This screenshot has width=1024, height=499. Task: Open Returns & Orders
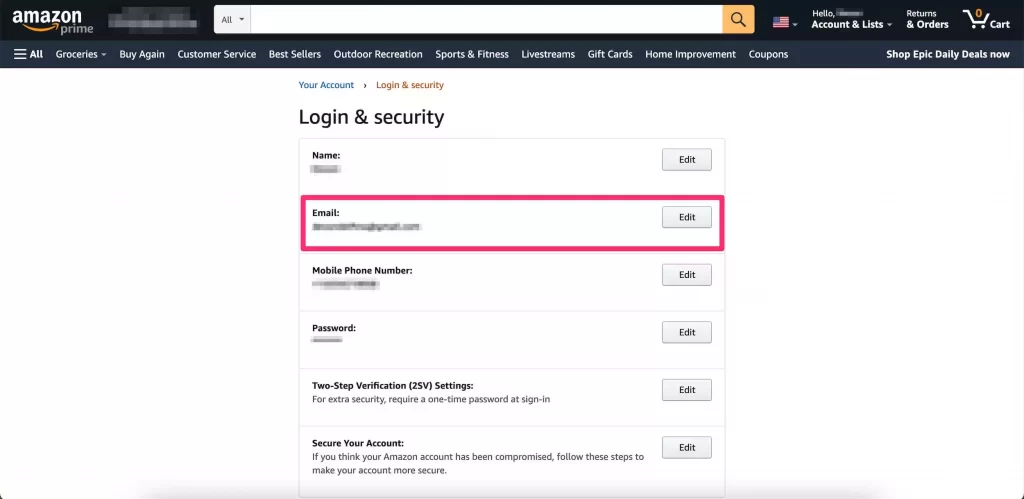point(927,19)
